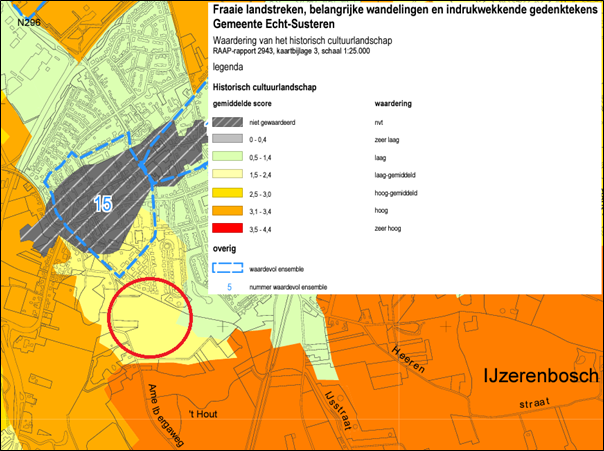Click the 'Gemeente Echt-Susteren' title text

(274, 24)
